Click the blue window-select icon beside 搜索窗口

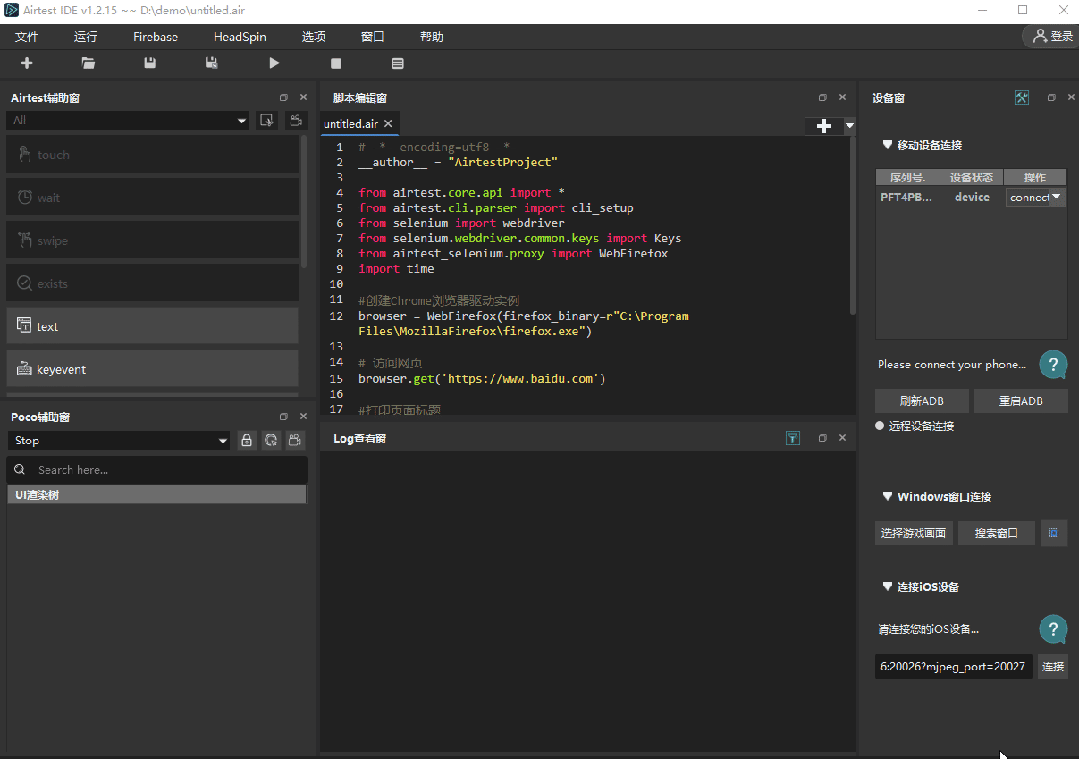point(1053,533)
